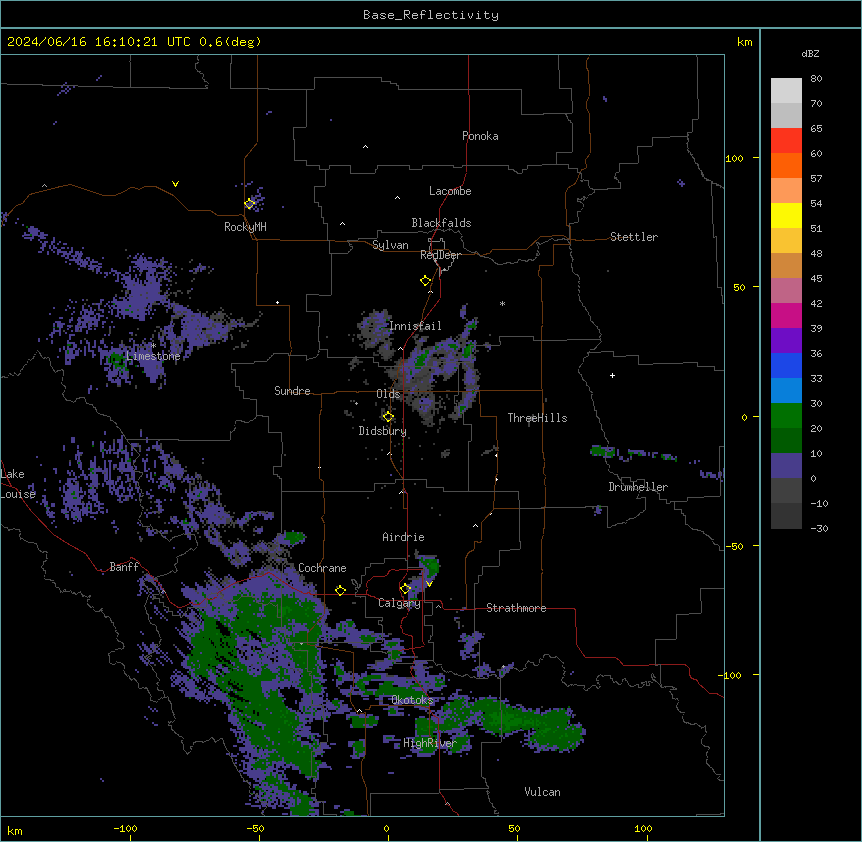
Task: Select the light blue 30-33 dBZ legend swatch
Action: point(786,391)
